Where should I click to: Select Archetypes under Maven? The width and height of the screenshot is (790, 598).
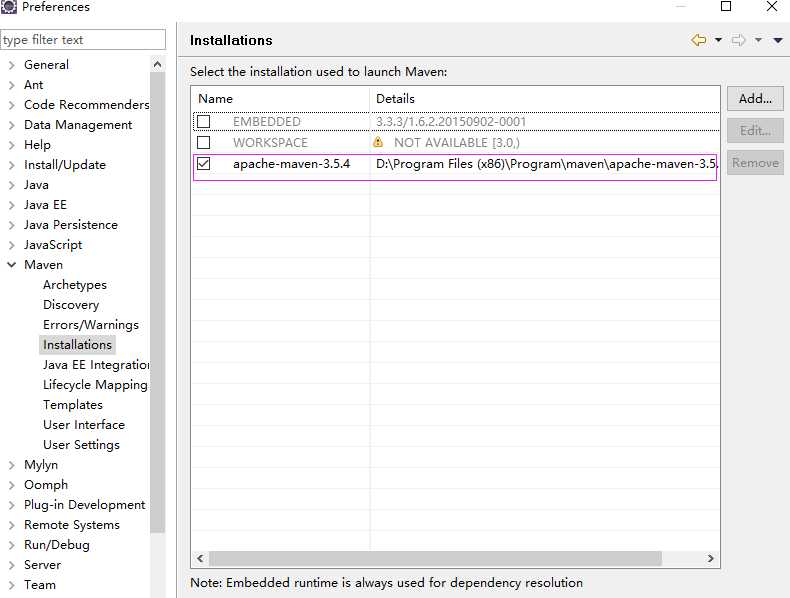coord(75,285)
